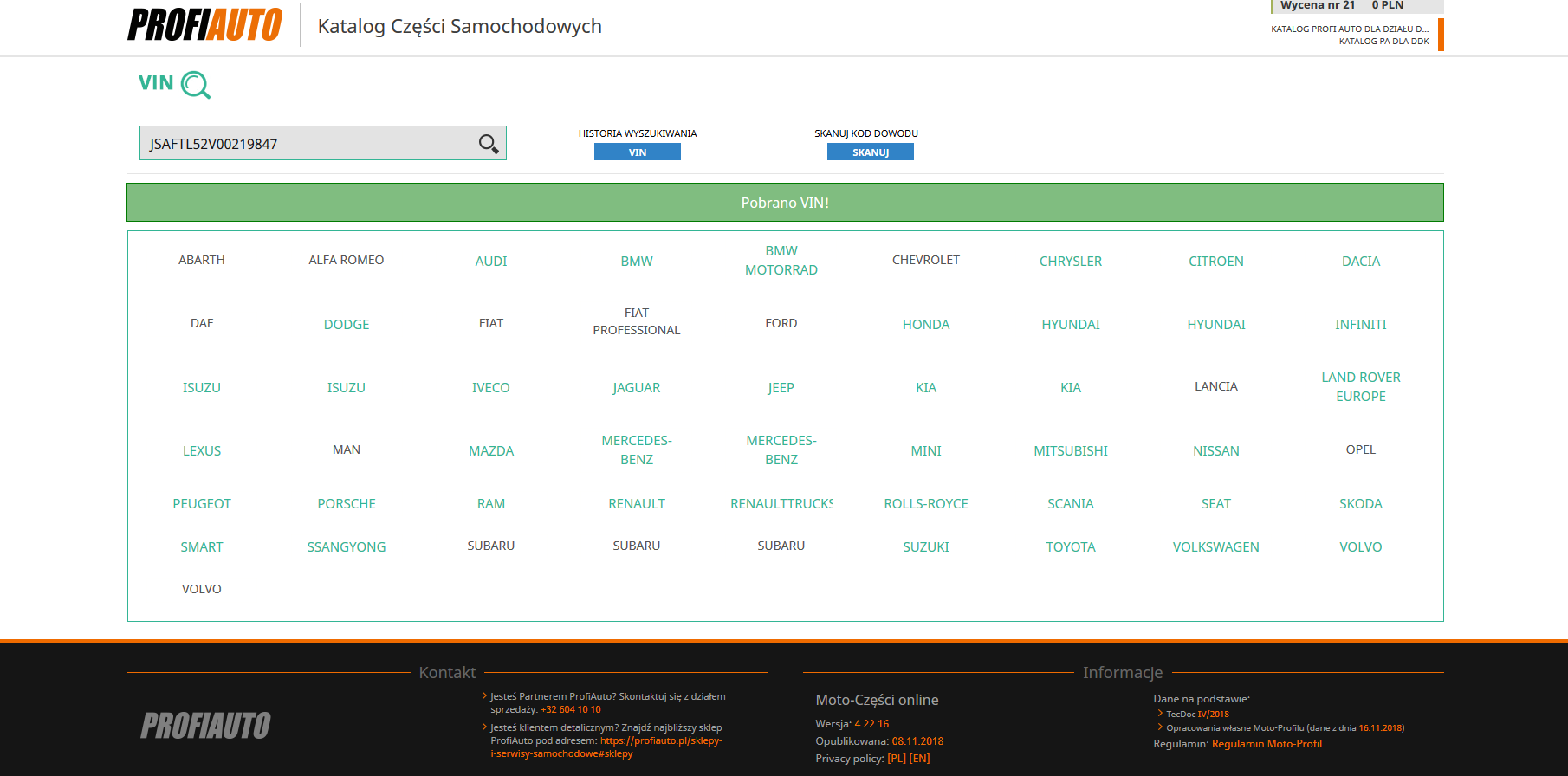
Task: Select KATALOG PA DLA DDK entry
Action: pos(1383,41)
